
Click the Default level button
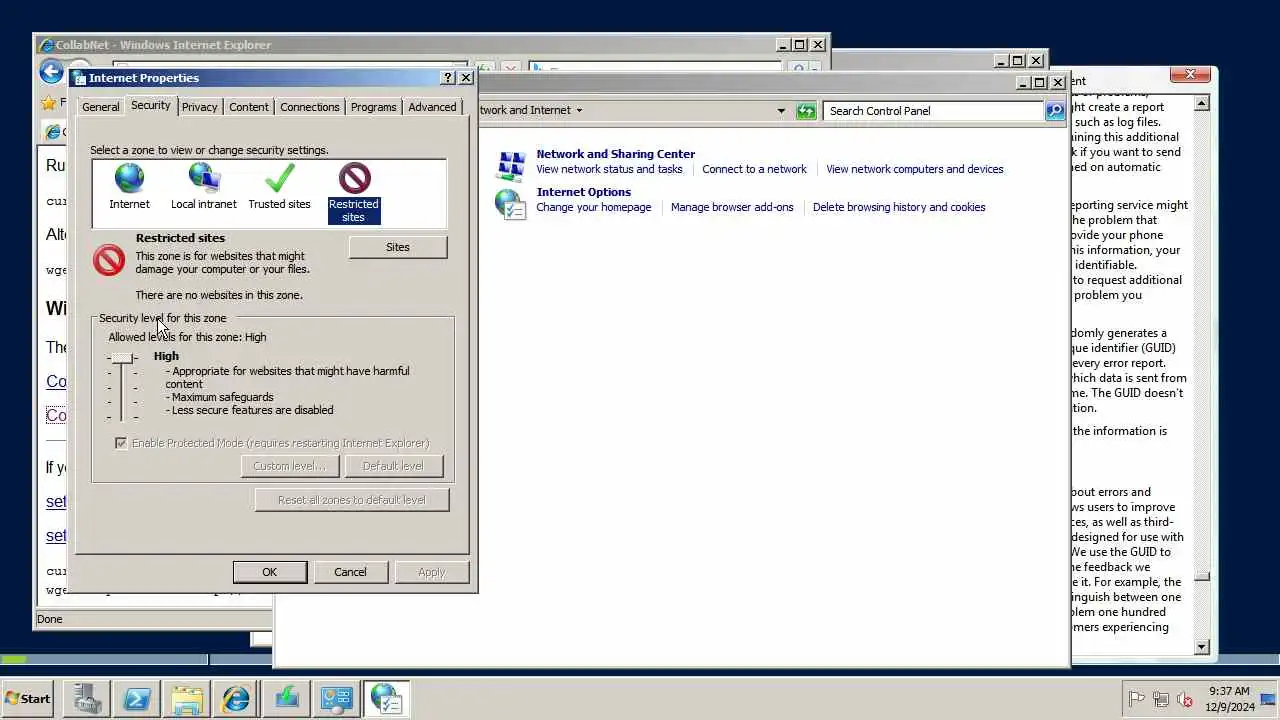(393, 466)
